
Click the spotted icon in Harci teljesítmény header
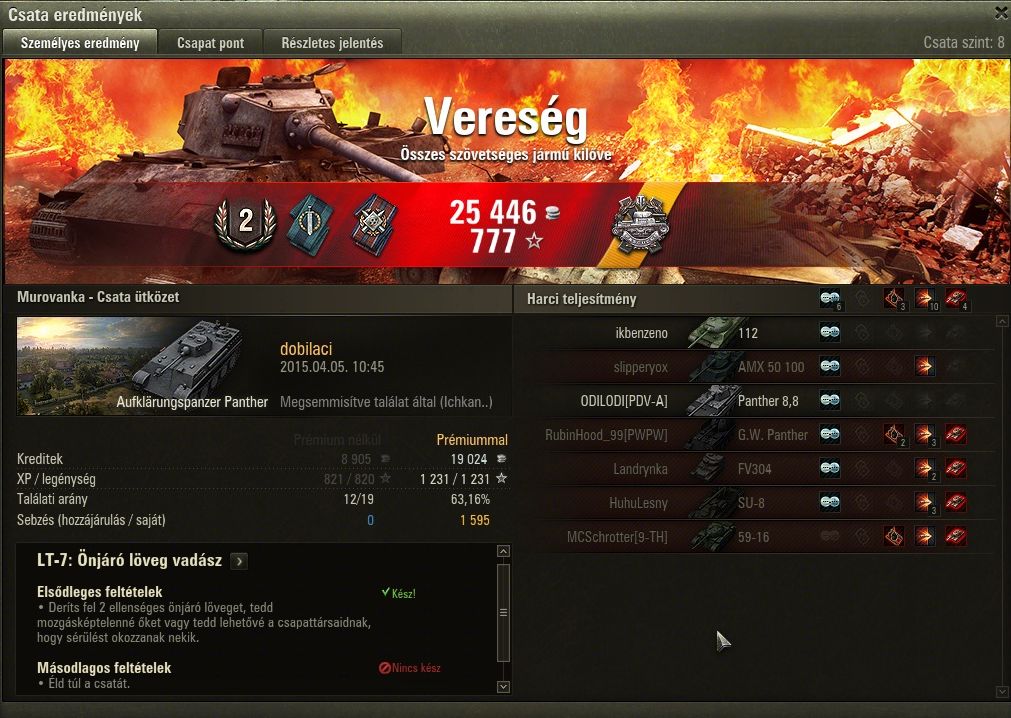click(830, 298)
